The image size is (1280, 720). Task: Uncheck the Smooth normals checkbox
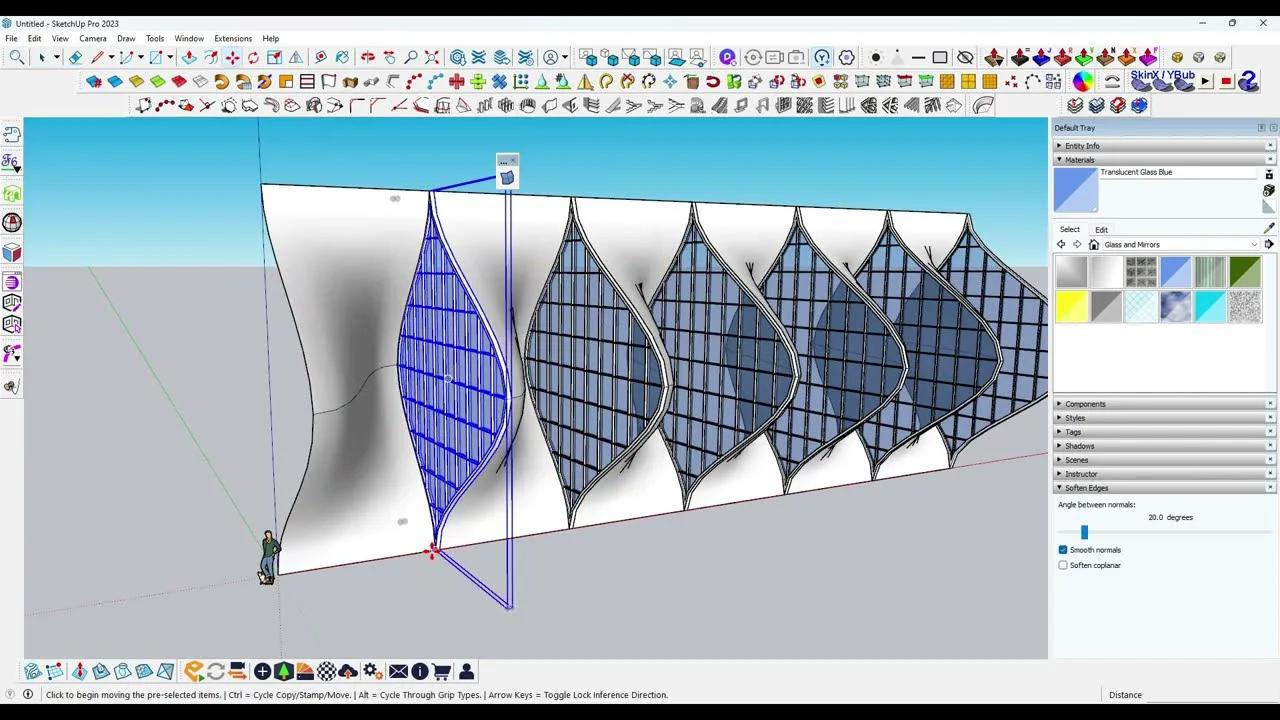tap(1063, 550)
